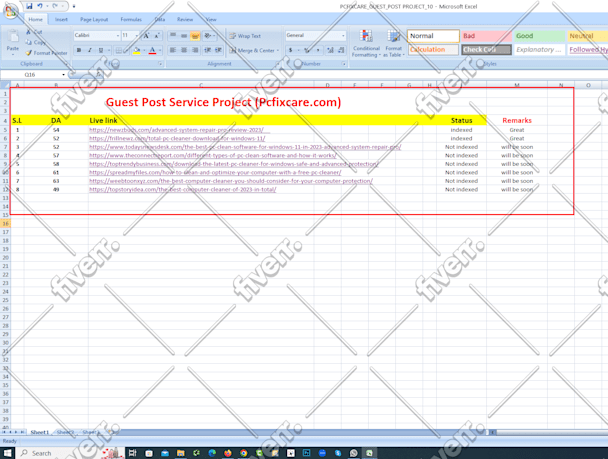Save workbook via Quick Access Toolbar
The height and width of the screenshot is (459, 608).
tap(29, 6)
